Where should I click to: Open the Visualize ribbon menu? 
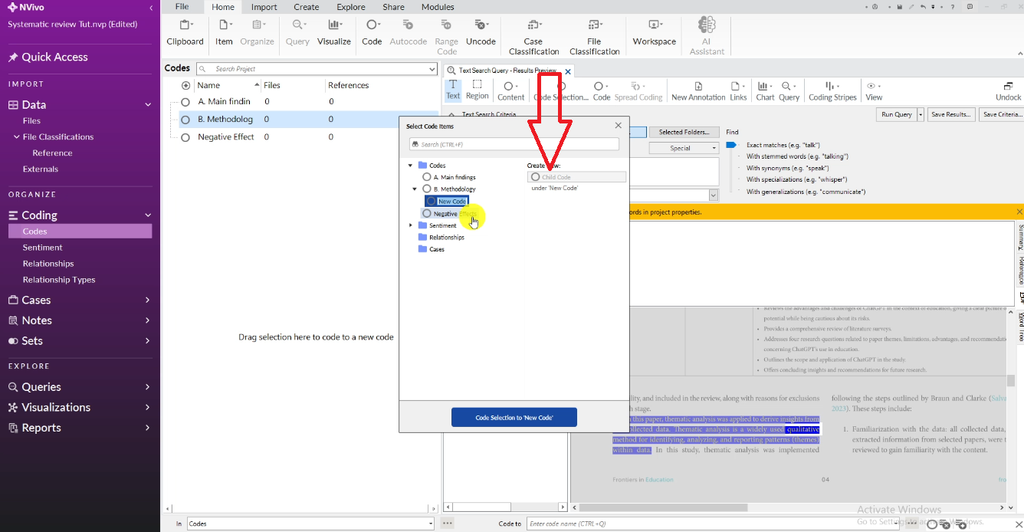(x=334, y=33)
